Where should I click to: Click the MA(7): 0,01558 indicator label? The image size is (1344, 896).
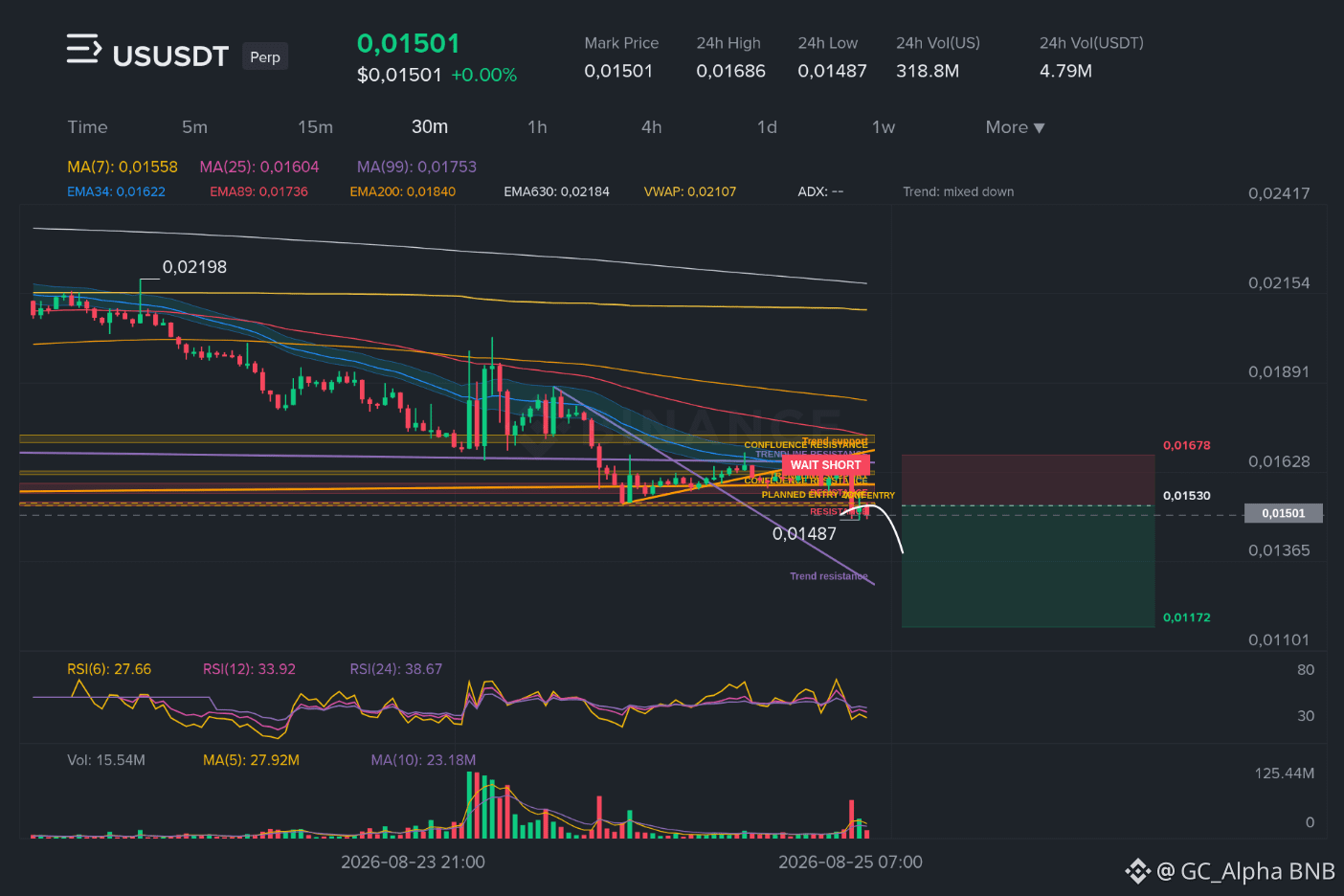123,167
